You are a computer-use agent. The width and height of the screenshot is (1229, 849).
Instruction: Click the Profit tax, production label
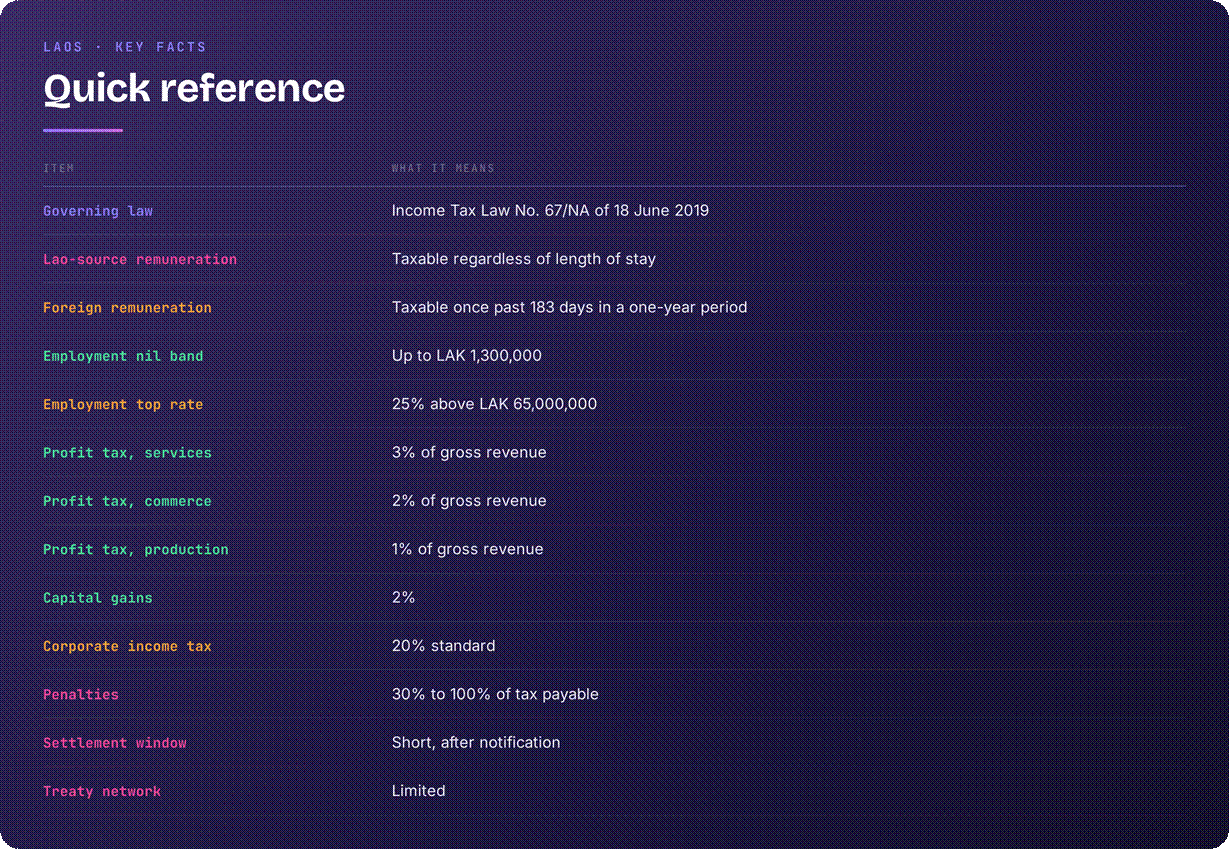tap(136, 550)
